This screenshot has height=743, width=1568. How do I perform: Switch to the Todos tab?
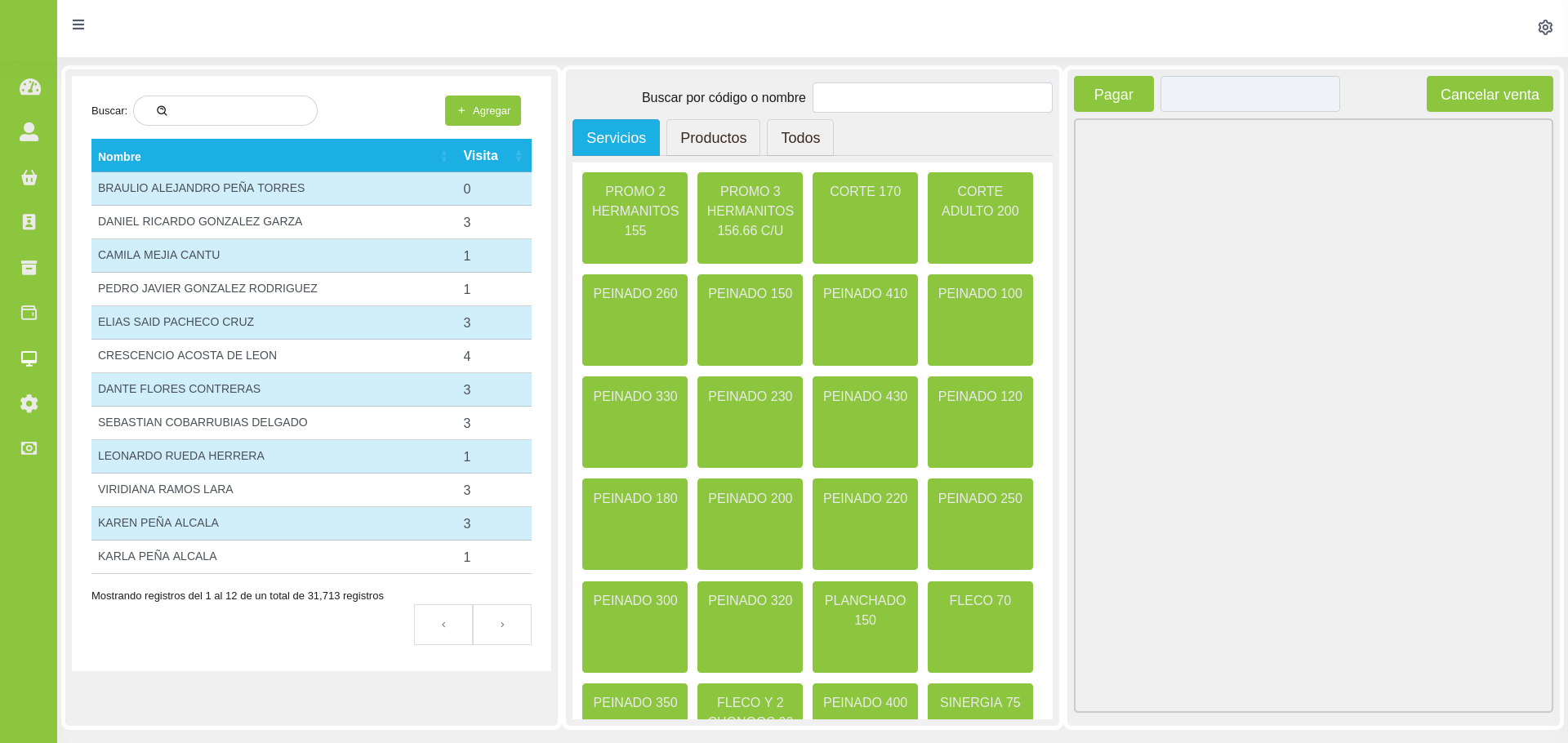(x=800, y=138)
